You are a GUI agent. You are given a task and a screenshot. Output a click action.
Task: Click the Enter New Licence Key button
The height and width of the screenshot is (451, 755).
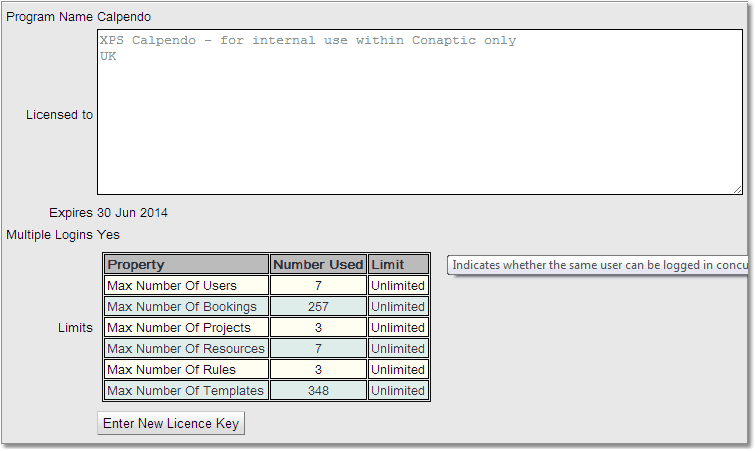coord(171,423)
